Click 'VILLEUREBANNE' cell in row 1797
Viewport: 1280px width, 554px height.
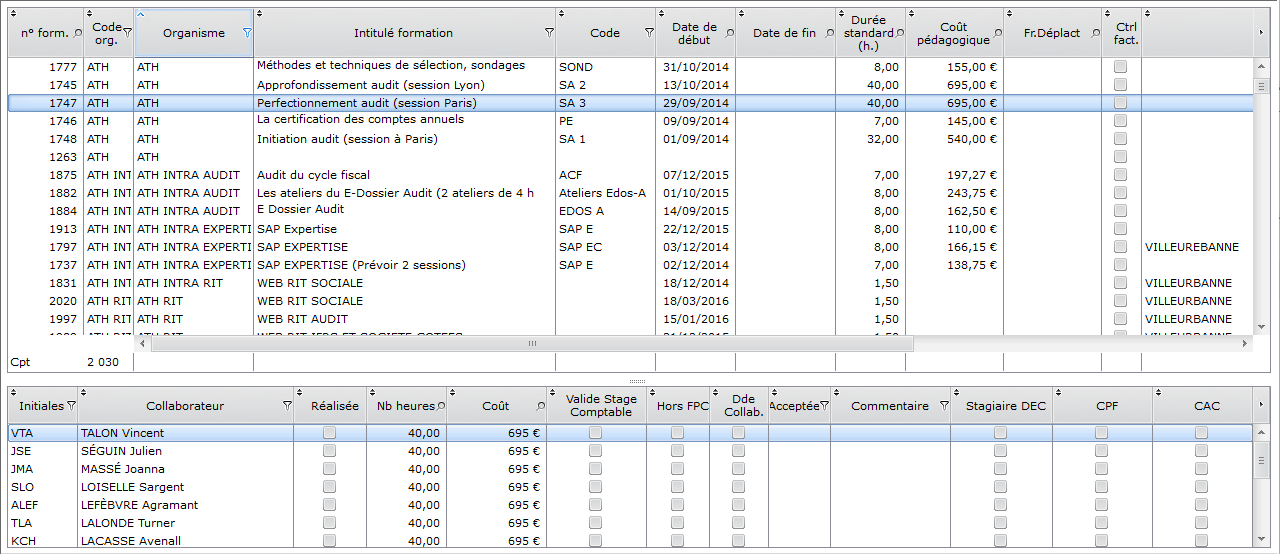point(1196,247)
